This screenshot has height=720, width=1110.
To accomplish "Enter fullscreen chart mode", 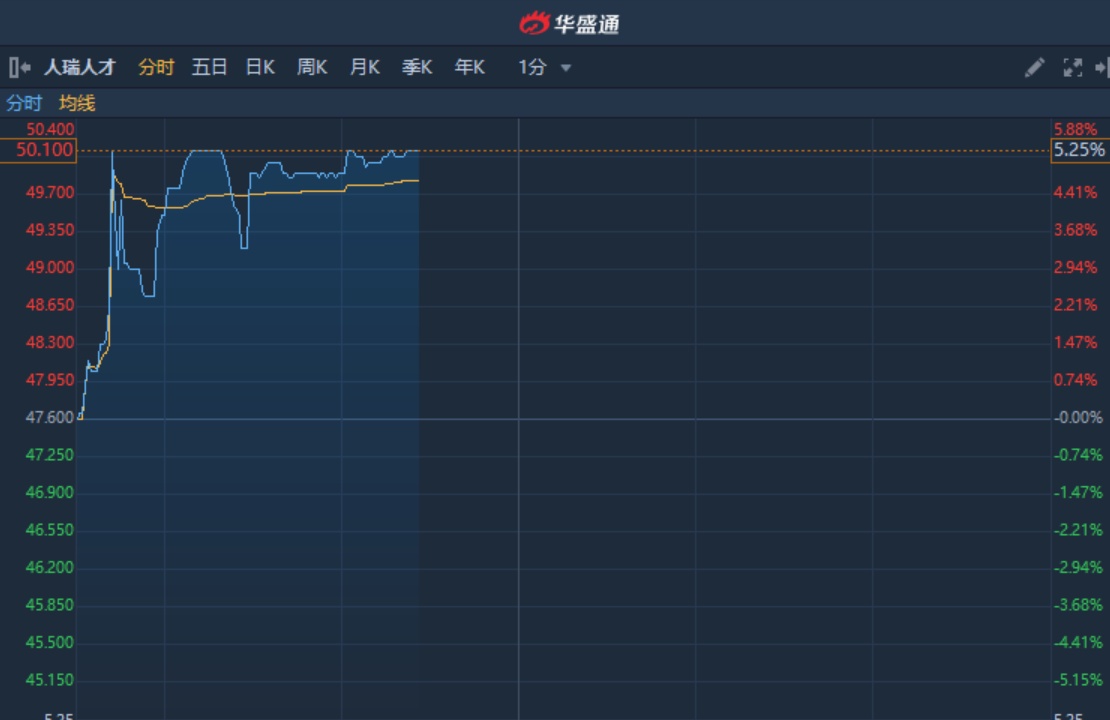I will coord(1072,67).
